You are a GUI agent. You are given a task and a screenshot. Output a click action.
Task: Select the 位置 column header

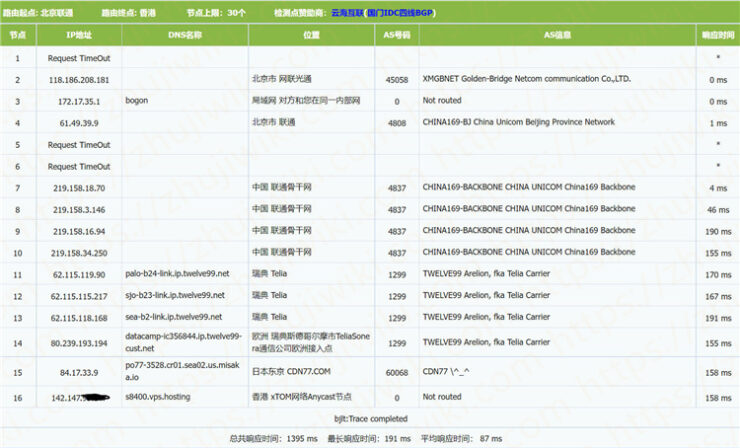coord(311,35)
